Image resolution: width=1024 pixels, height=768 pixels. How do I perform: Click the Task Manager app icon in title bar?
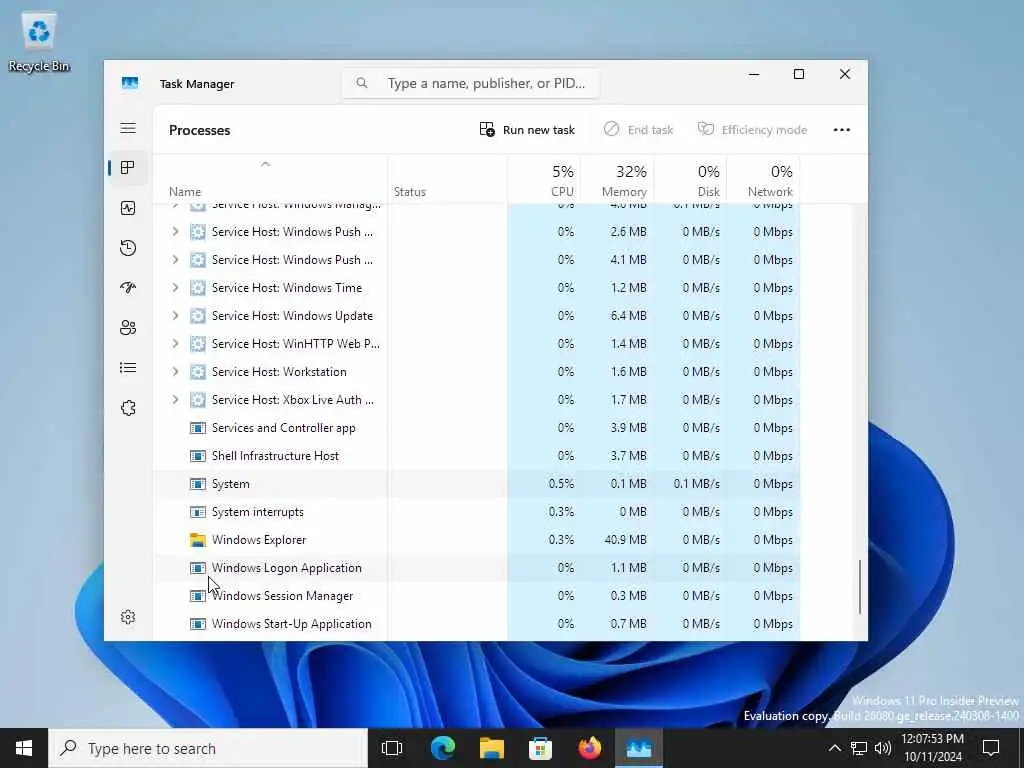(x=130, y=84)
